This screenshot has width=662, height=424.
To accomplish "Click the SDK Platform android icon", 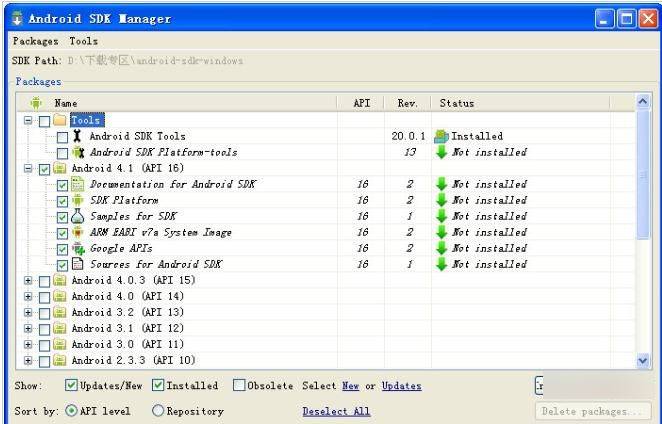I will (x=78, y=200).
